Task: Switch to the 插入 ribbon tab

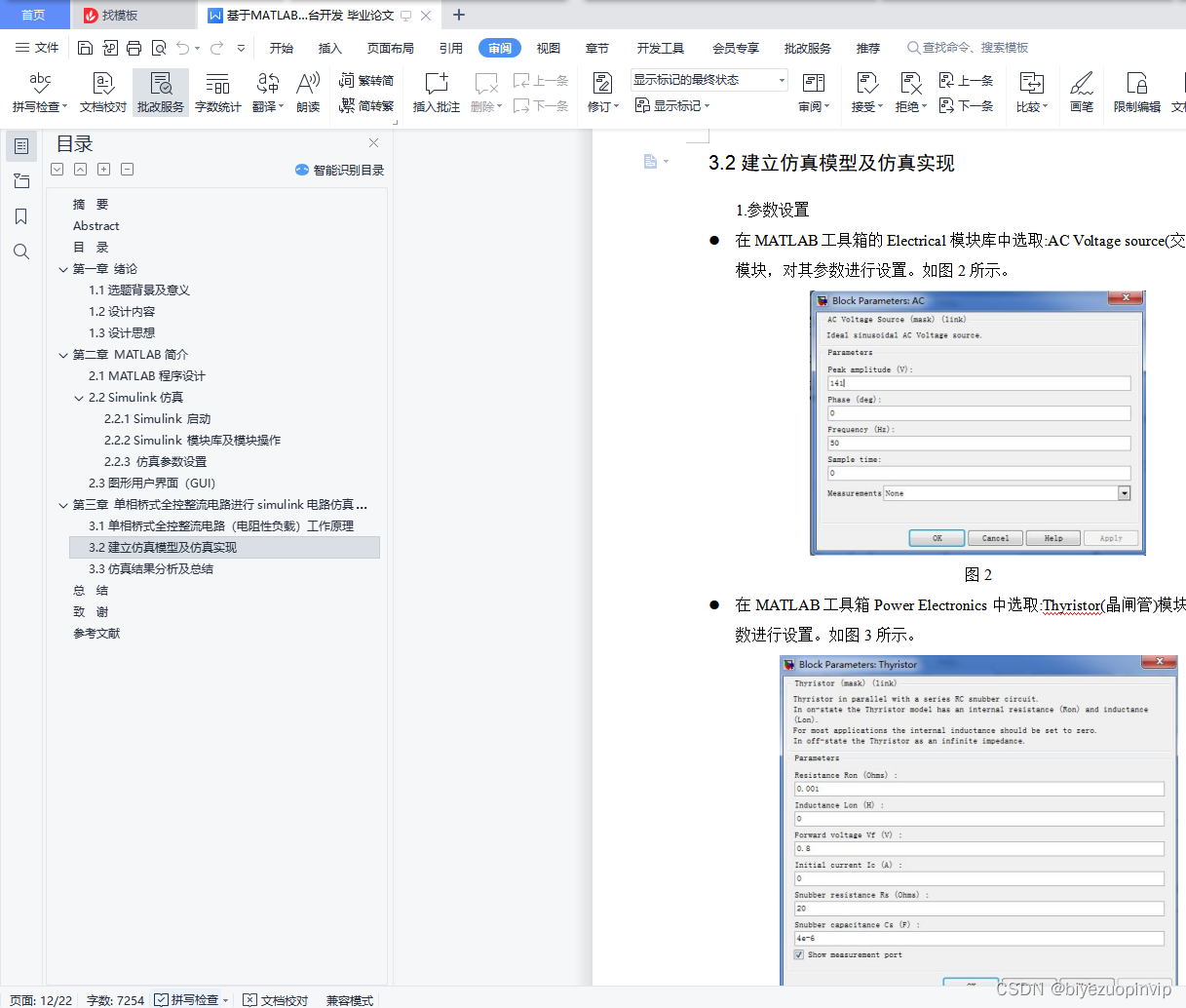Action: click(329, 47)
